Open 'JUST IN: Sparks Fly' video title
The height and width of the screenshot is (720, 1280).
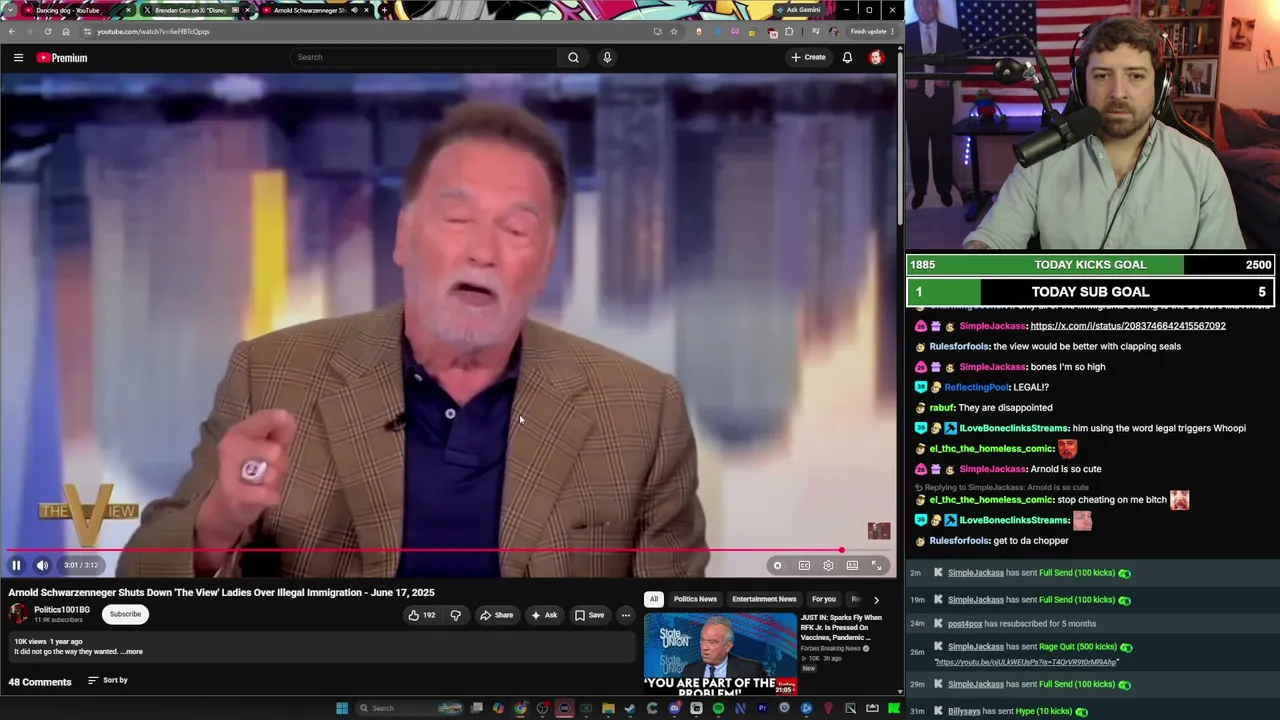click(841, 627)
